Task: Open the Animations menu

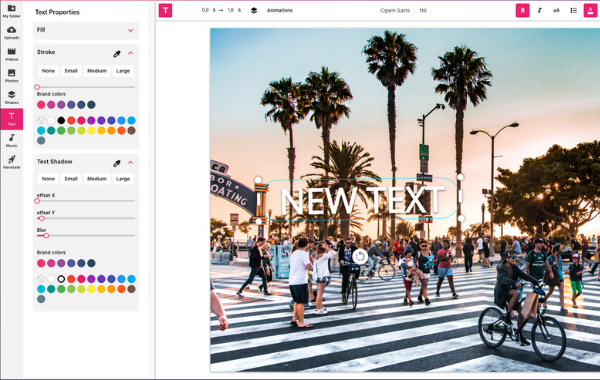Action: [280, 10]
